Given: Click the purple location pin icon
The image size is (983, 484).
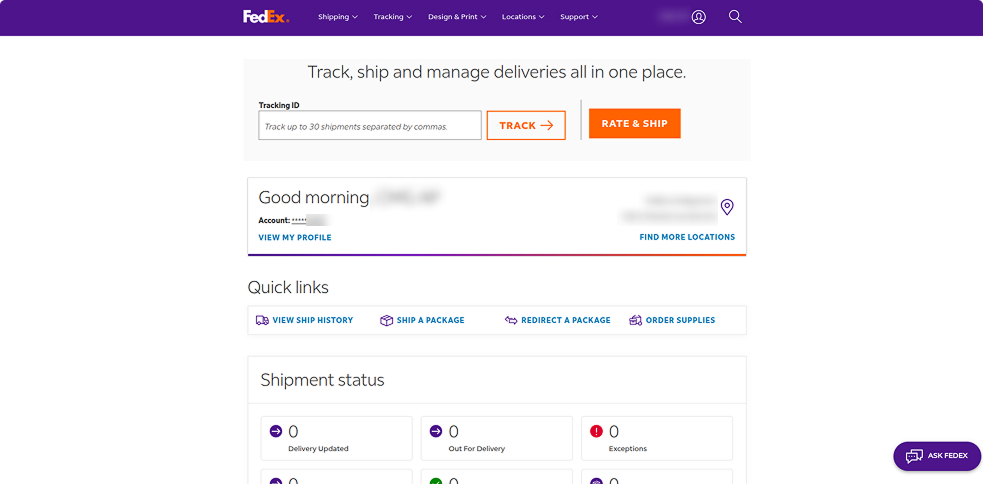Looking at the screenshot, I should 727,207.
